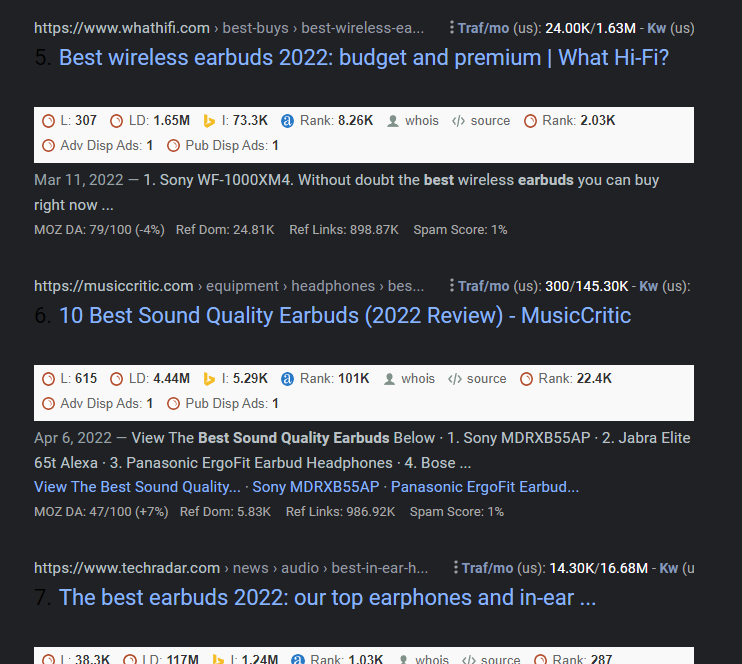Screen dimensions: 742x664
Task: Click the circle icon next to Rank: 2.03K
Action: point(530,121)
